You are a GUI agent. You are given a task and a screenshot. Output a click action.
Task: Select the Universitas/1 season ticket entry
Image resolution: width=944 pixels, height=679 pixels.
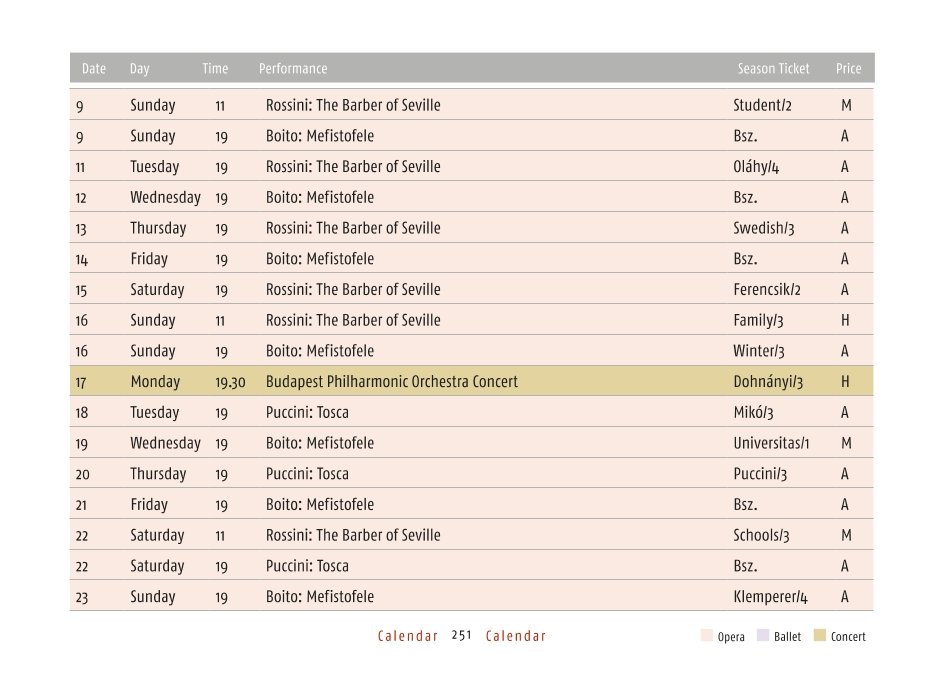pos(771,443)
